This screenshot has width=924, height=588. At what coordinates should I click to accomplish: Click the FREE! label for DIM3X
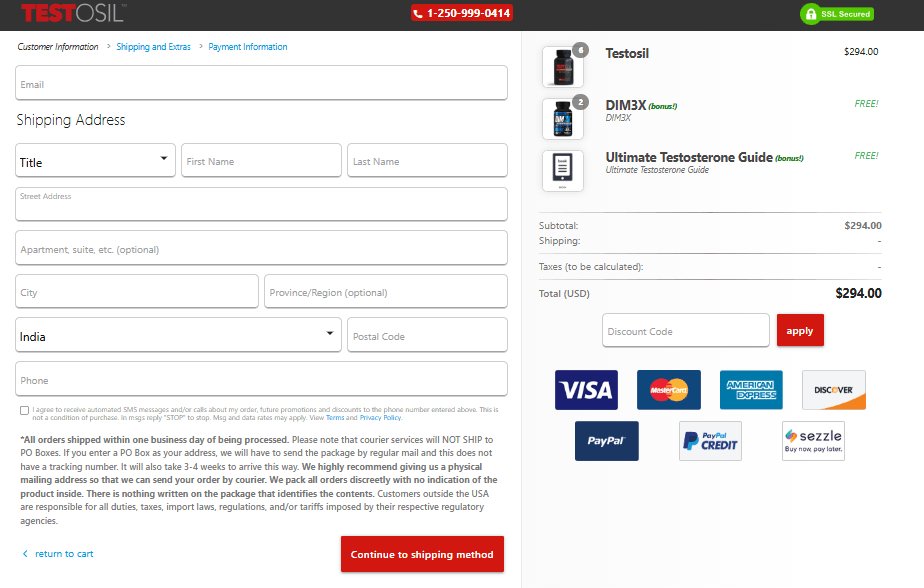(x=866, y=104)
